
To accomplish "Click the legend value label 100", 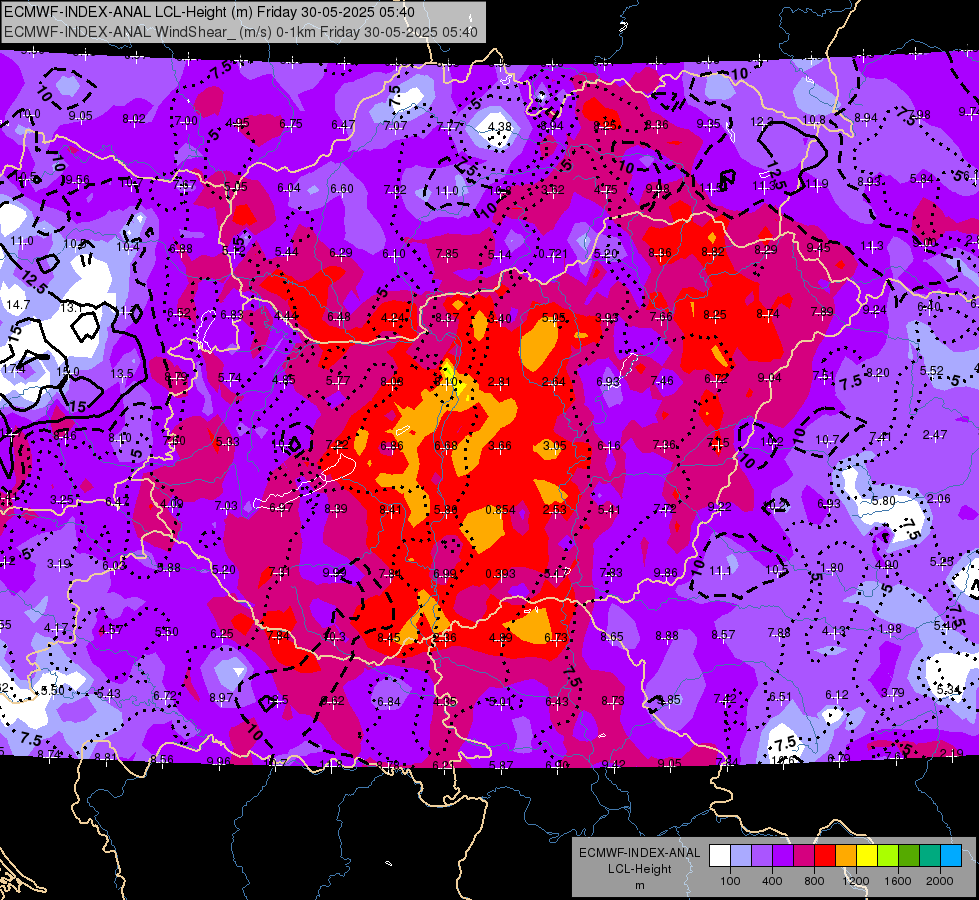I will pos(730,881).
